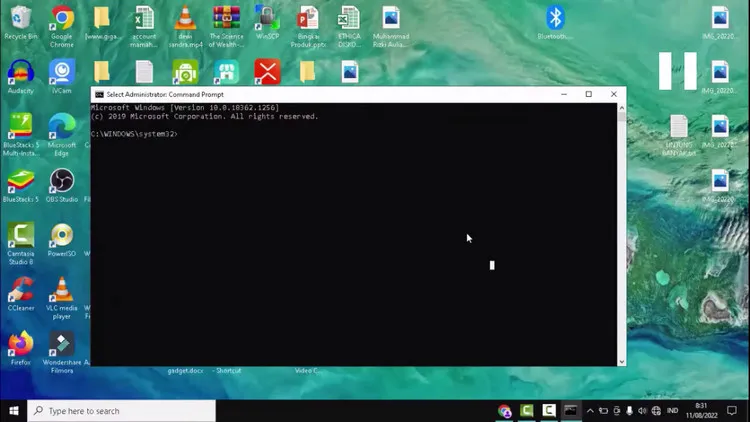Open the Recycle Bin desktop icon

click(20, 23)
